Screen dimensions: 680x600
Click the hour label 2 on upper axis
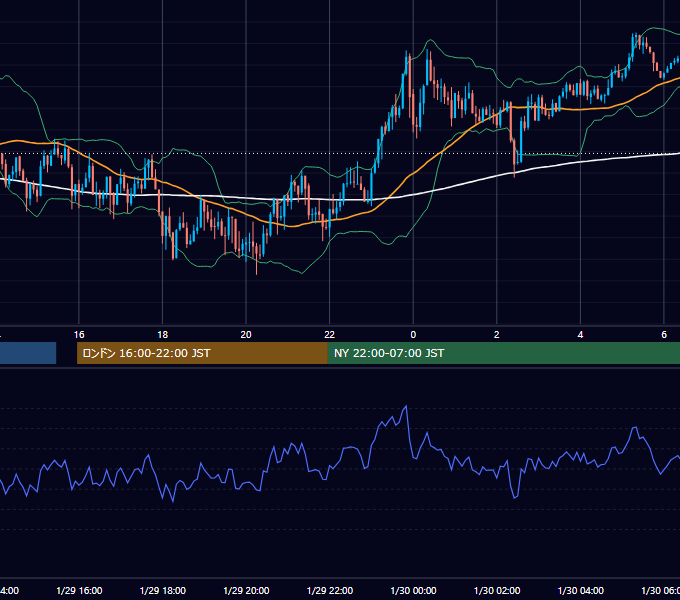click(x=497, y=334)
